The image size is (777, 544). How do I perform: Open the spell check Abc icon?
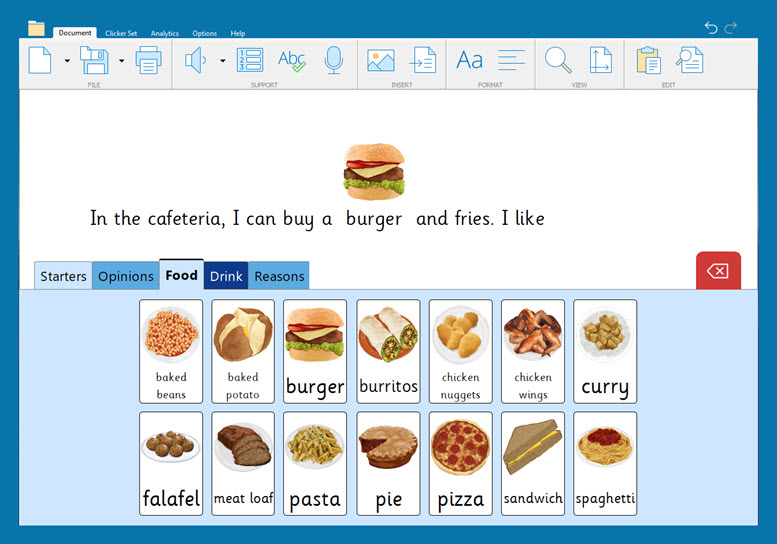[292, 60]
